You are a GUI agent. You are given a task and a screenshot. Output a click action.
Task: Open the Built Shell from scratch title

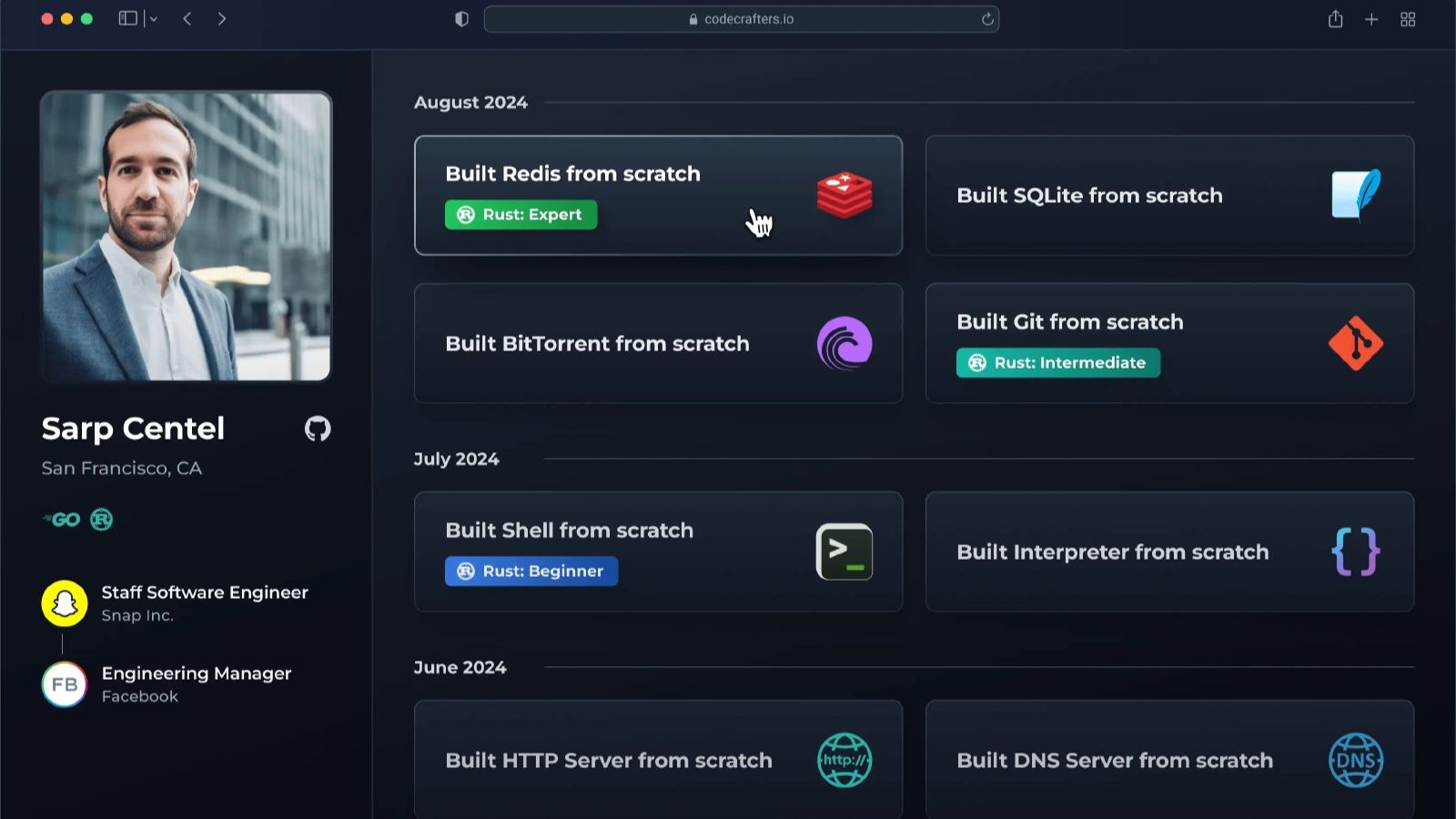point(569,531)
